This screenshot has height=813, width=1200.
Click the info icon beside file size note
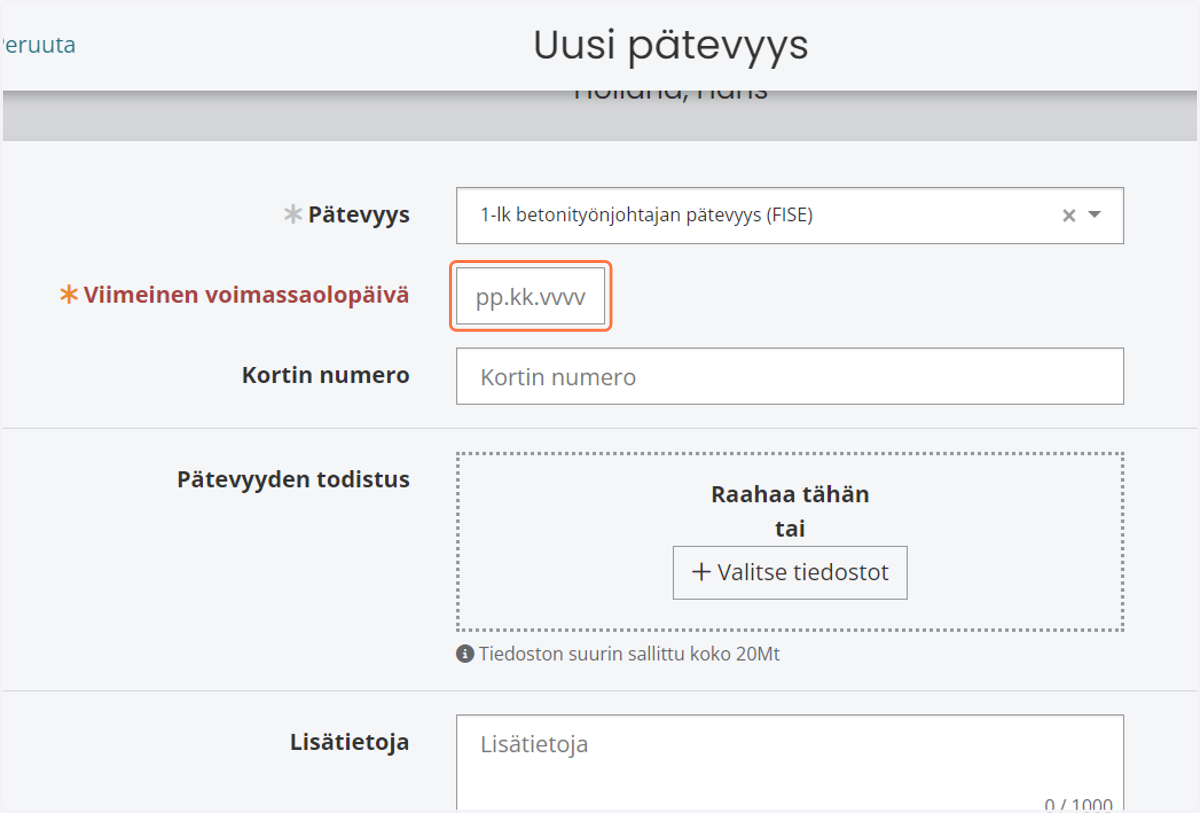pos(464,655)
